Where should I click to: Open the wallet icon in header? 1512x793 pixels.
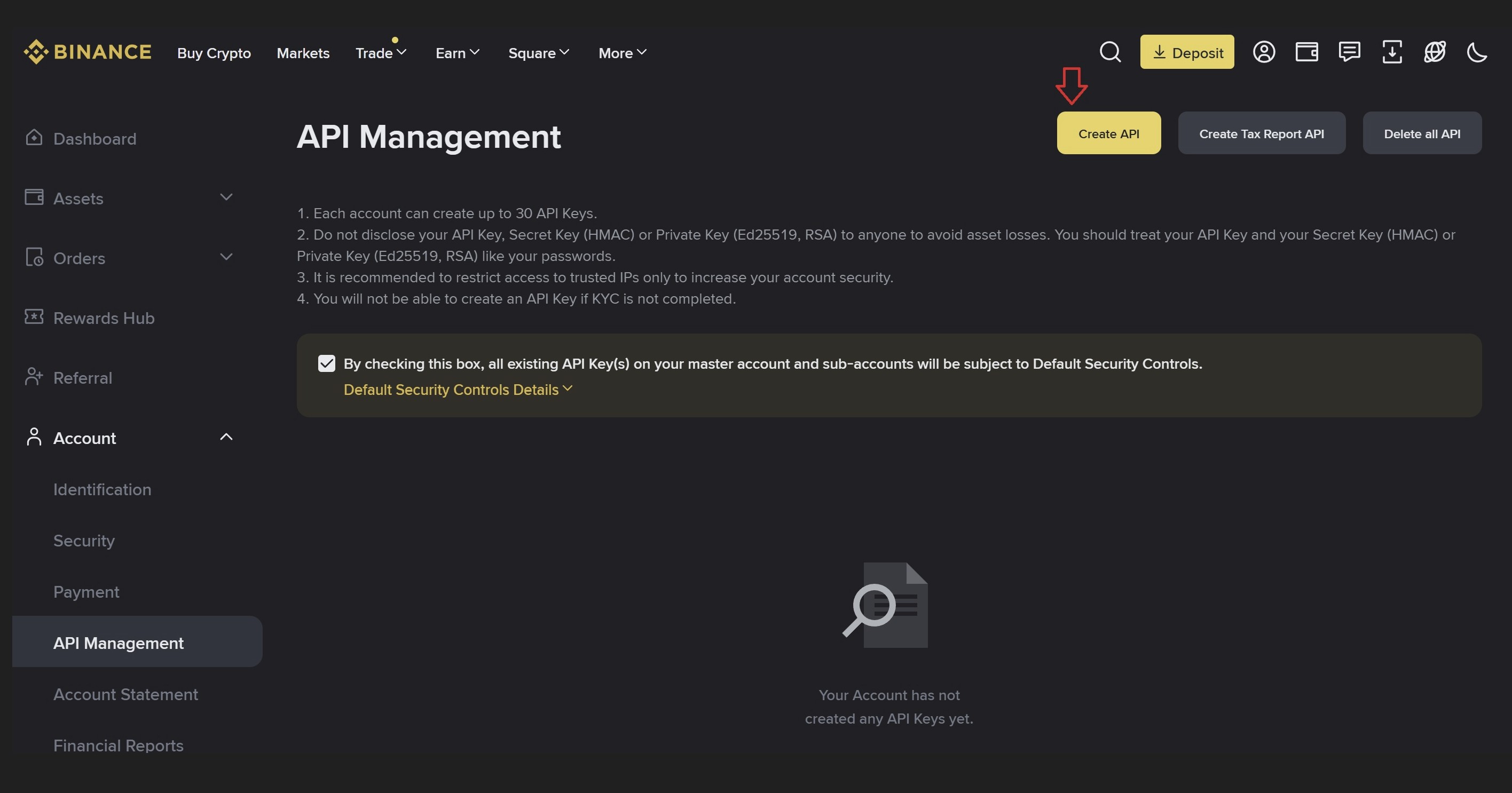1306,52
